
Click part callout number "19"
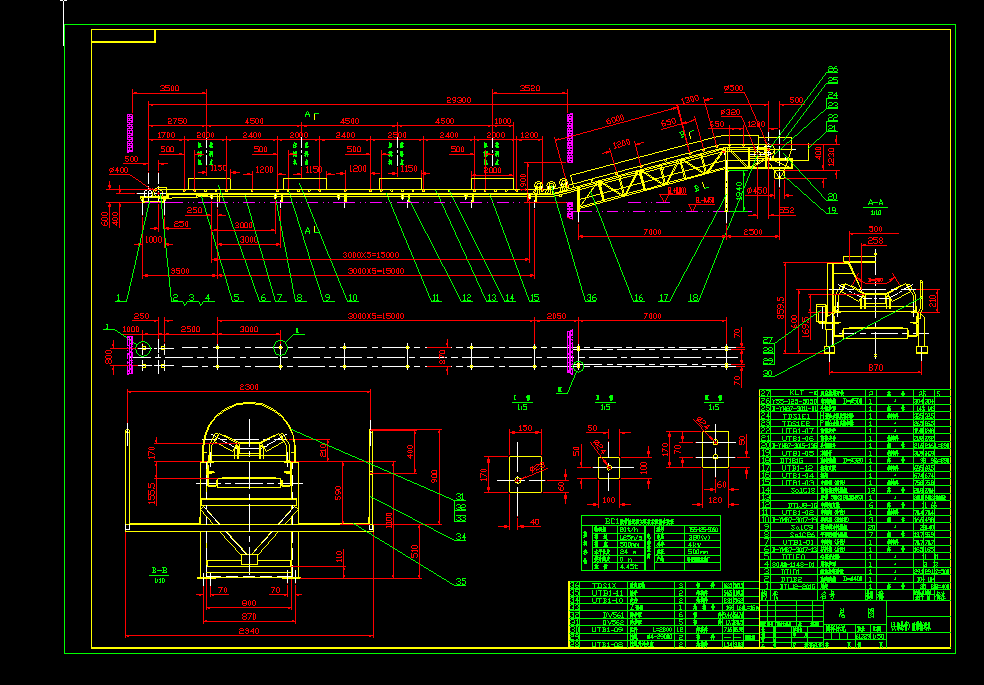point(832,211)
